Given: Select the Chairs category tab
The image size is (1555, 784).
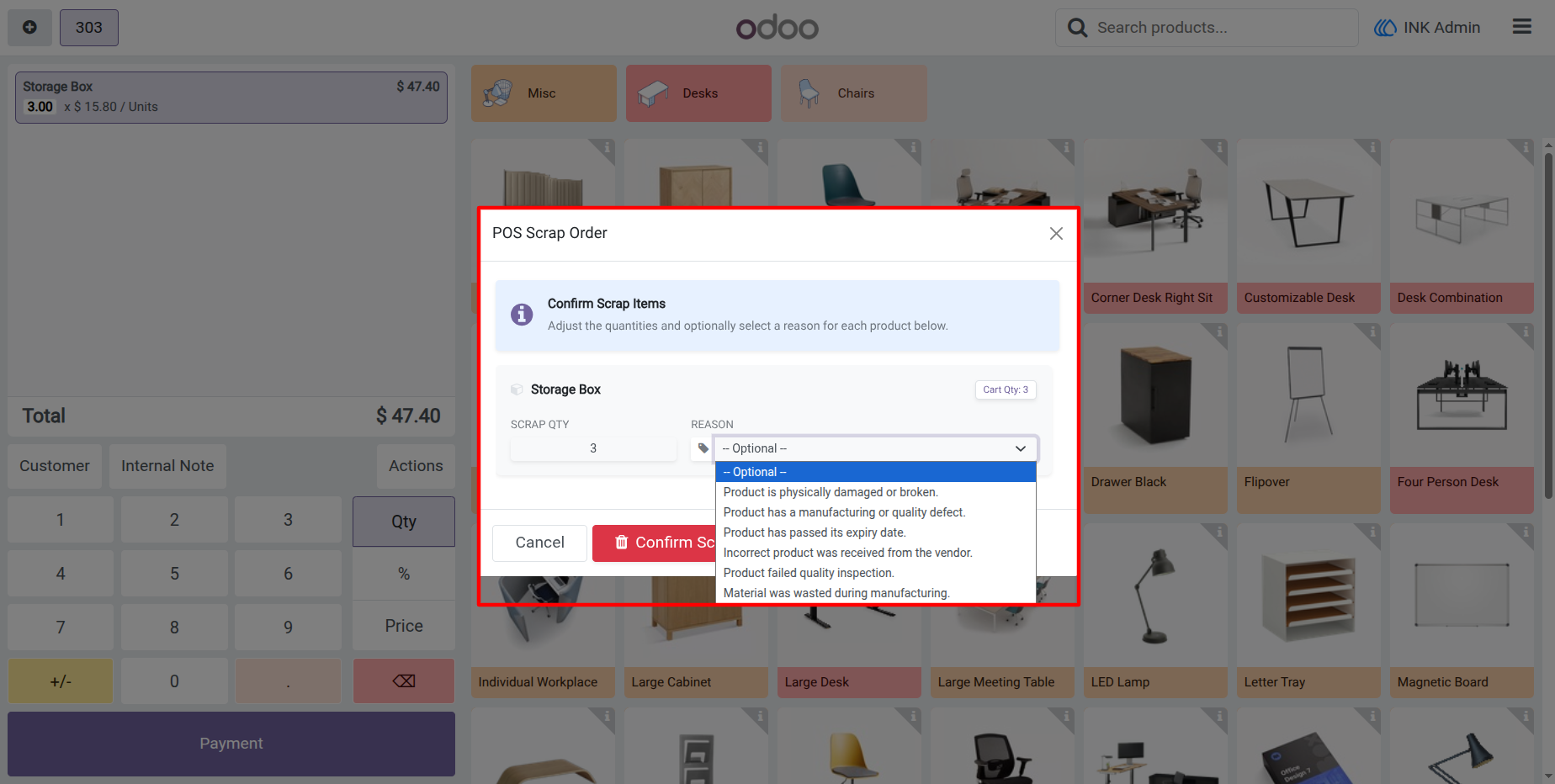Looking at the screenshot, I should [853, 93].
